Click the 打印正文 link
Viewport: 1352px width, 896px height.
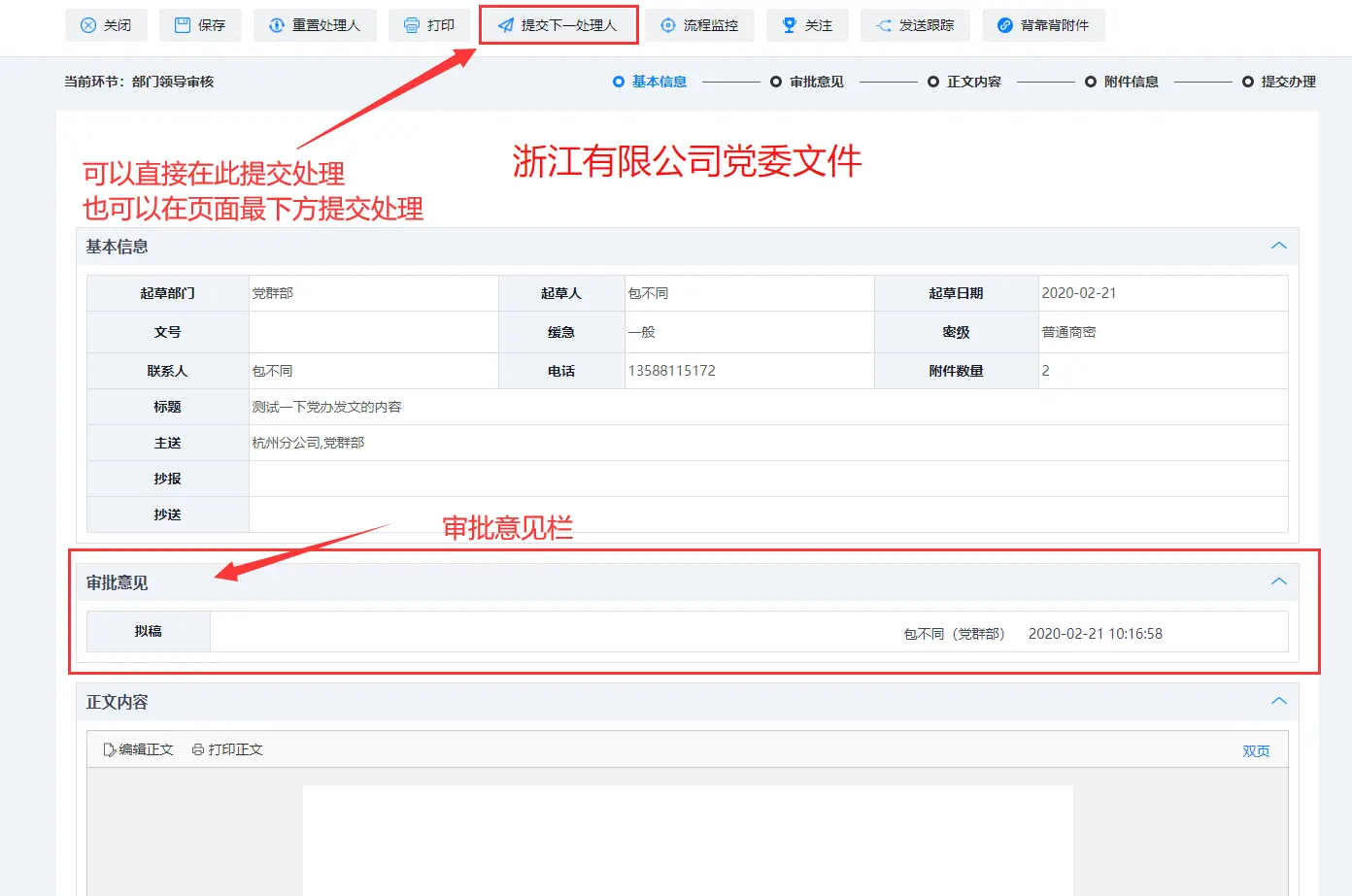(x=235, y=749)
